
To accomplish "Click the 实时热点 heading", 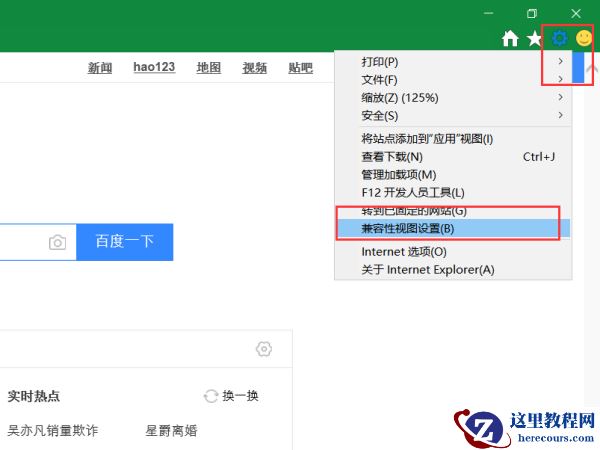I will [34, 396].
